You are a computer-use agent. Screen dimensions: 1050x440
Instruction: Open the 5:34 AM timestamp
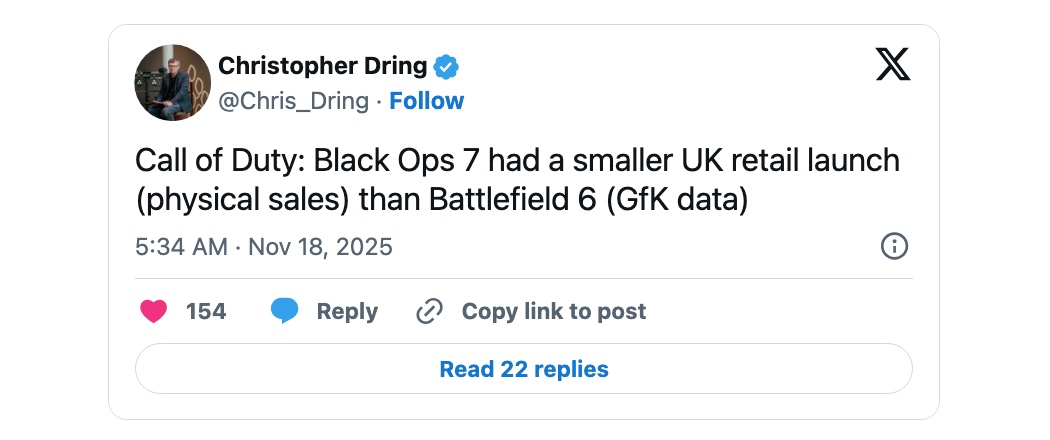click(x=181, y=246)
